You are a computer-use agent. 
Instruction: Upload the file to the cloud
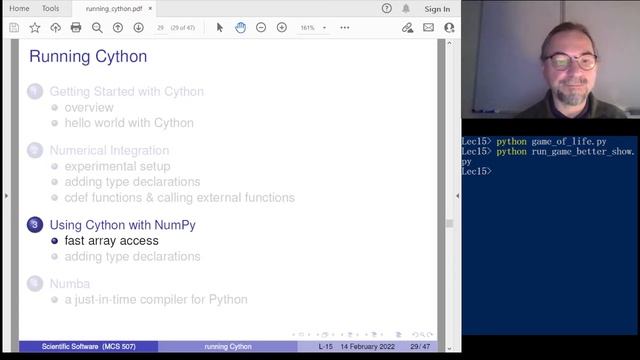tap(56, 28)
